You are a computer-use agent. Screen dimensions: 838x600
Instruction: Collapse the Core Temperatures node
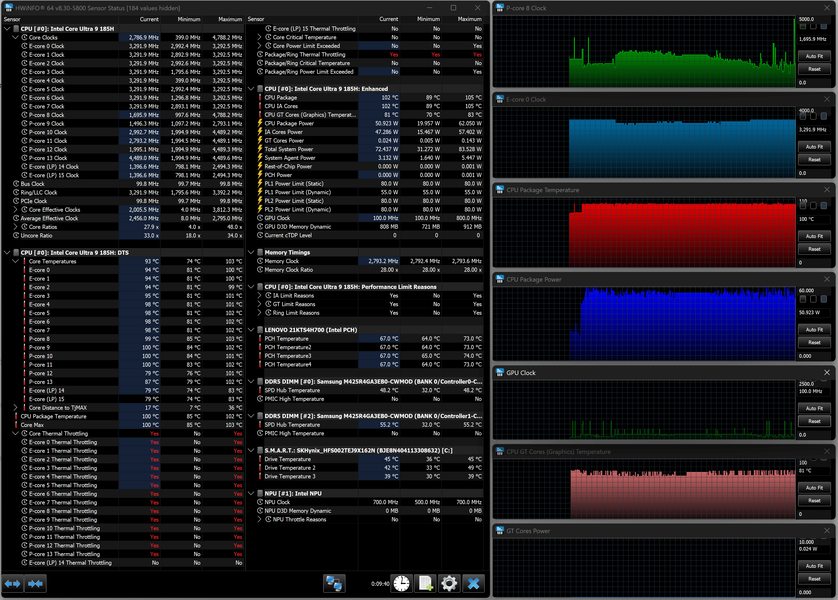pyautogui.click(x=15, y=261)
